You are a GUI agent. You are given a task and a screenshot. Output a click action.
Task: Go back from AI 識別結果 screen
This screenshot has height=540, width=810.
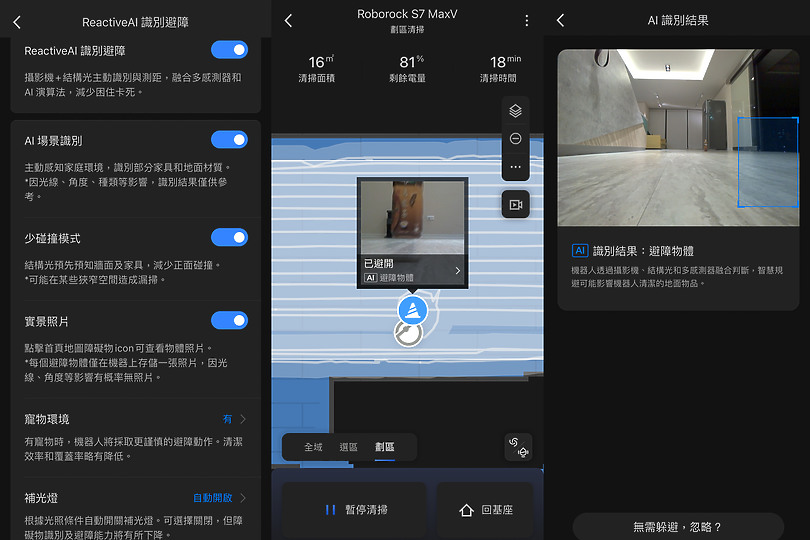[560, 21]
